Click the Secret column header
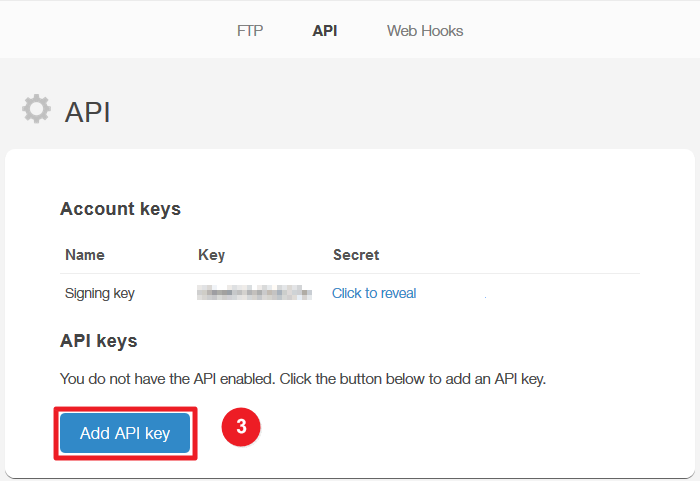 click(356, 255)
